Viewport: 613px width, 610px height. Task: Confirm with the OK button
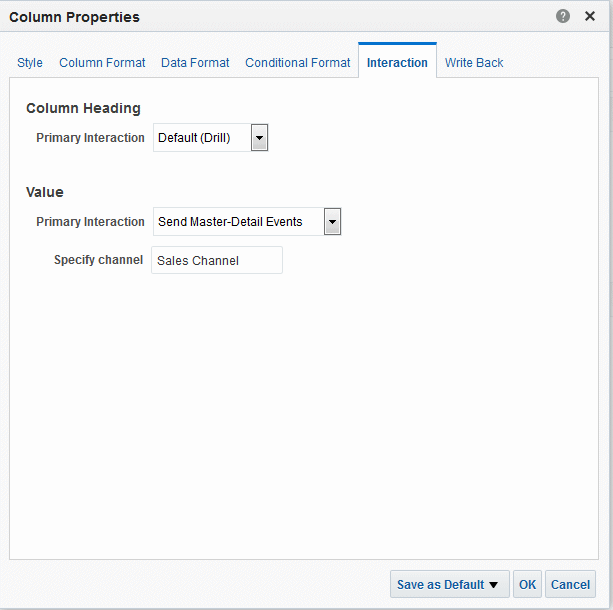(x=527, y=584)
